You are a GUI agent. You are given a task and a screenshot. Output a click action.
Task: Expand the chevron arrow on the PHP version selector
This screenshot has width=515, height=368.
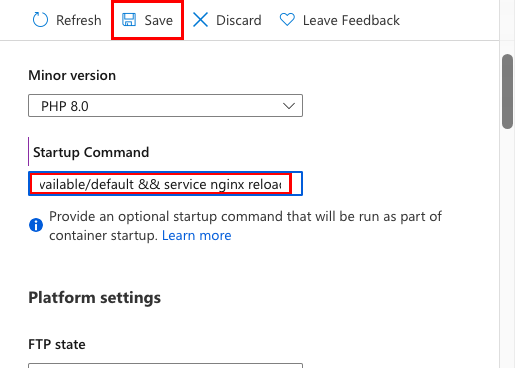(289, 106)
